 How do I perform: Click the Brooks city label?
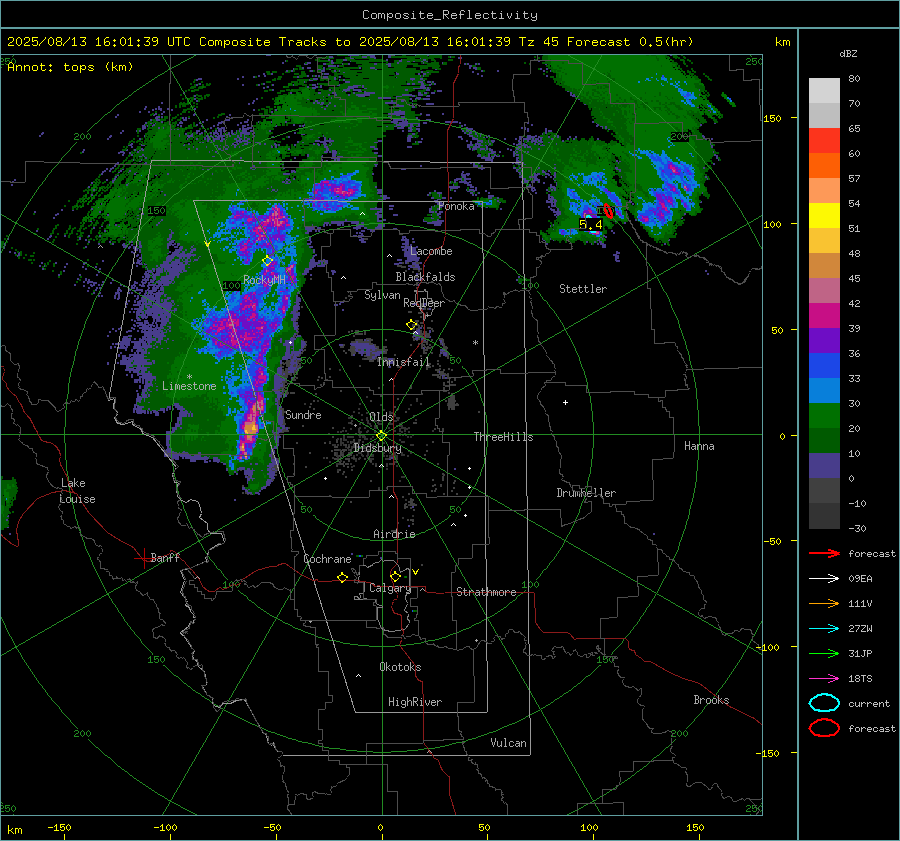[x=711, y=700]
